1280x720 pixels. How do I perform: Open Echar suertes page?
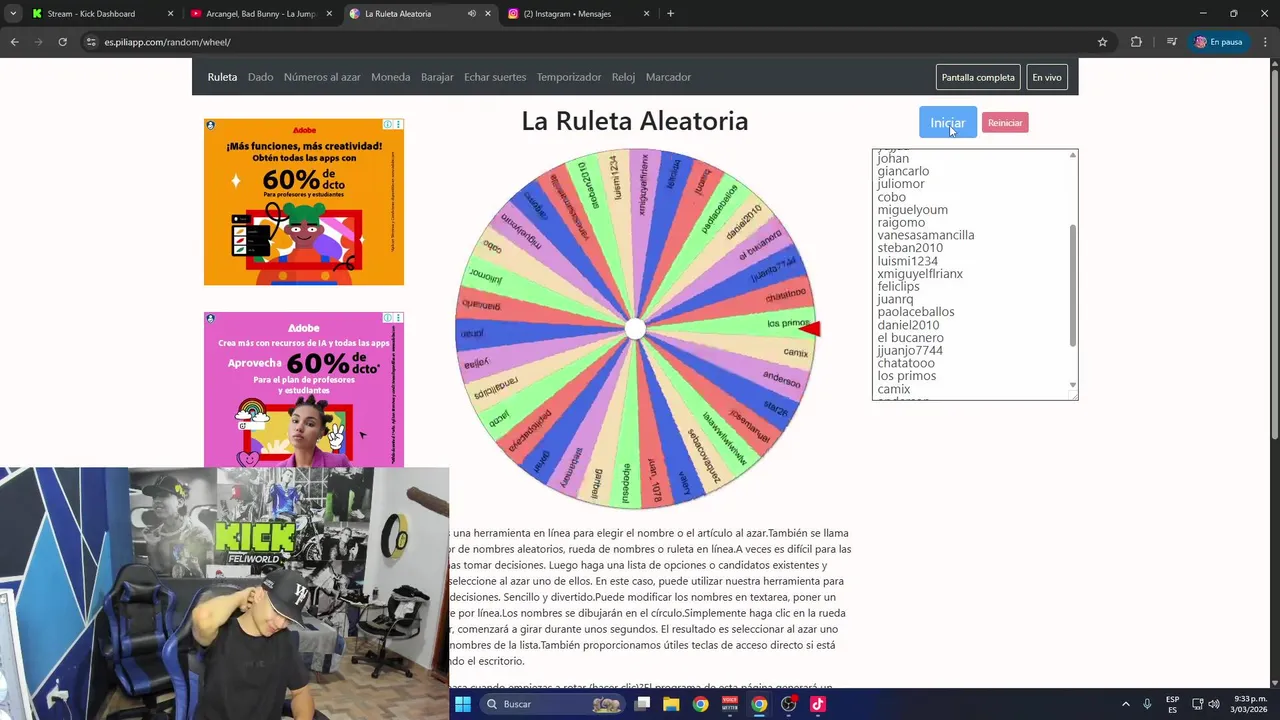tap(495, 77)
